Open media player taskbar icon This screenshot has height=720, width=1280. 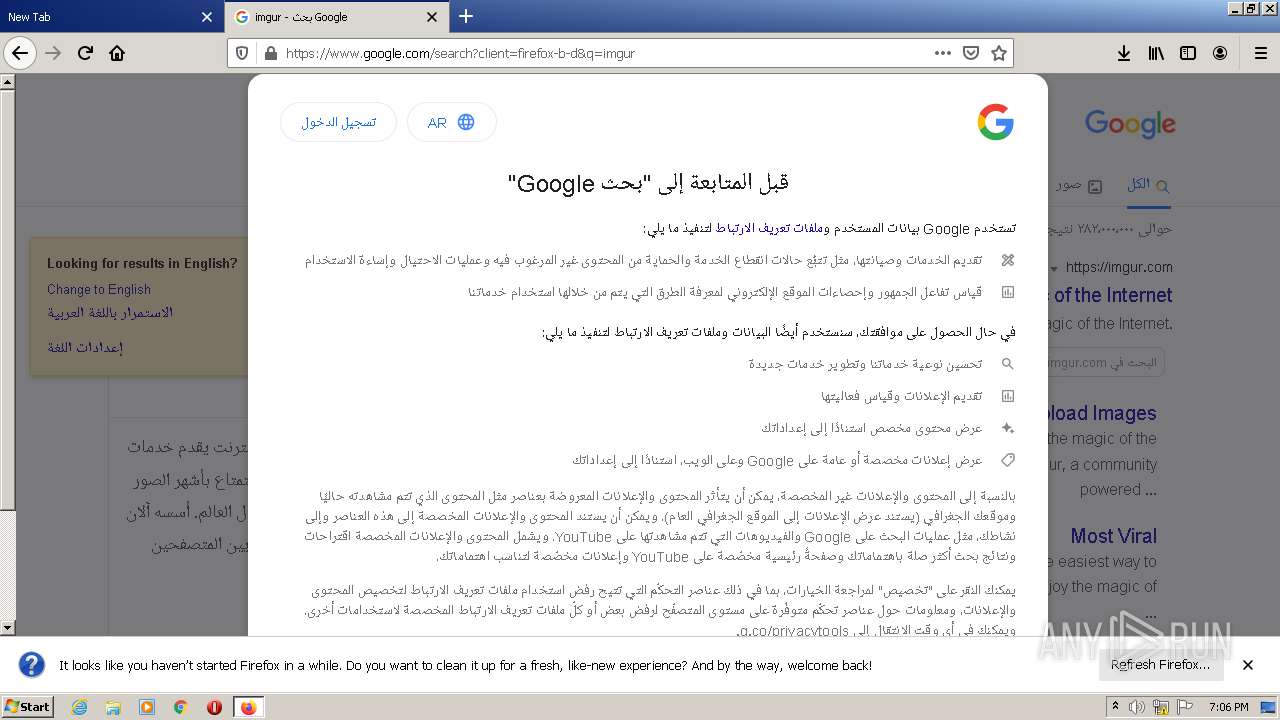click(x=147, y=707)
